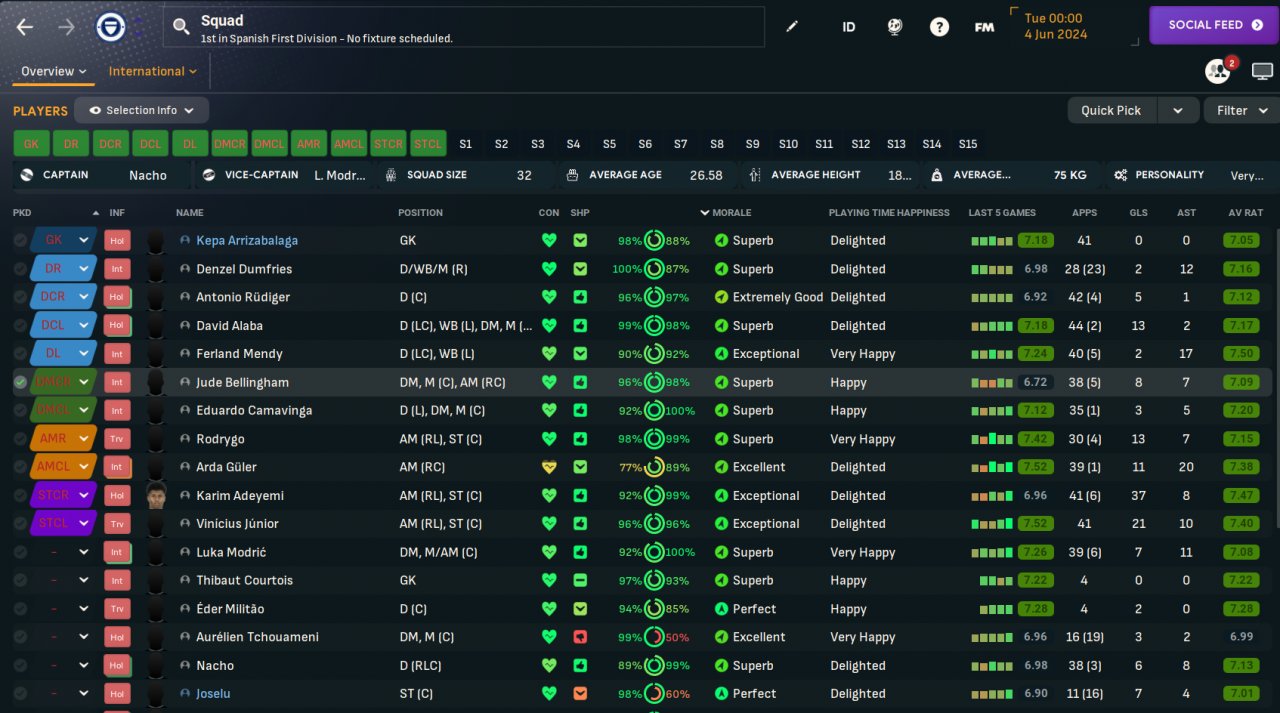Click Rodrygo's Trv info badge
The width and height of the screenshot is (1280, 713).
[x=117, y=439]
